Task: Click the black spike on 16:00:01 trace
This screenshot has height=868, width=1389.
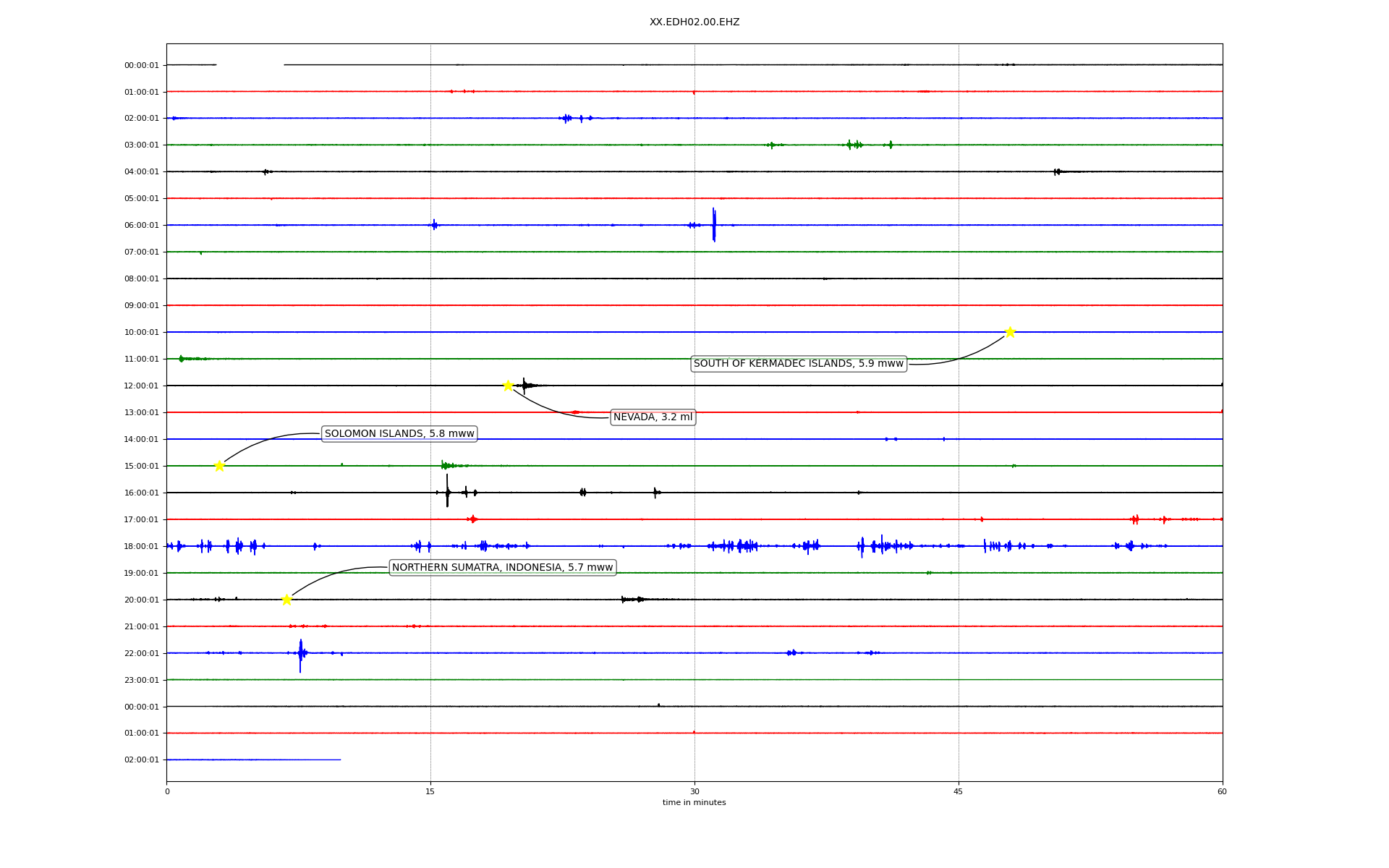Action: point(447,492)
